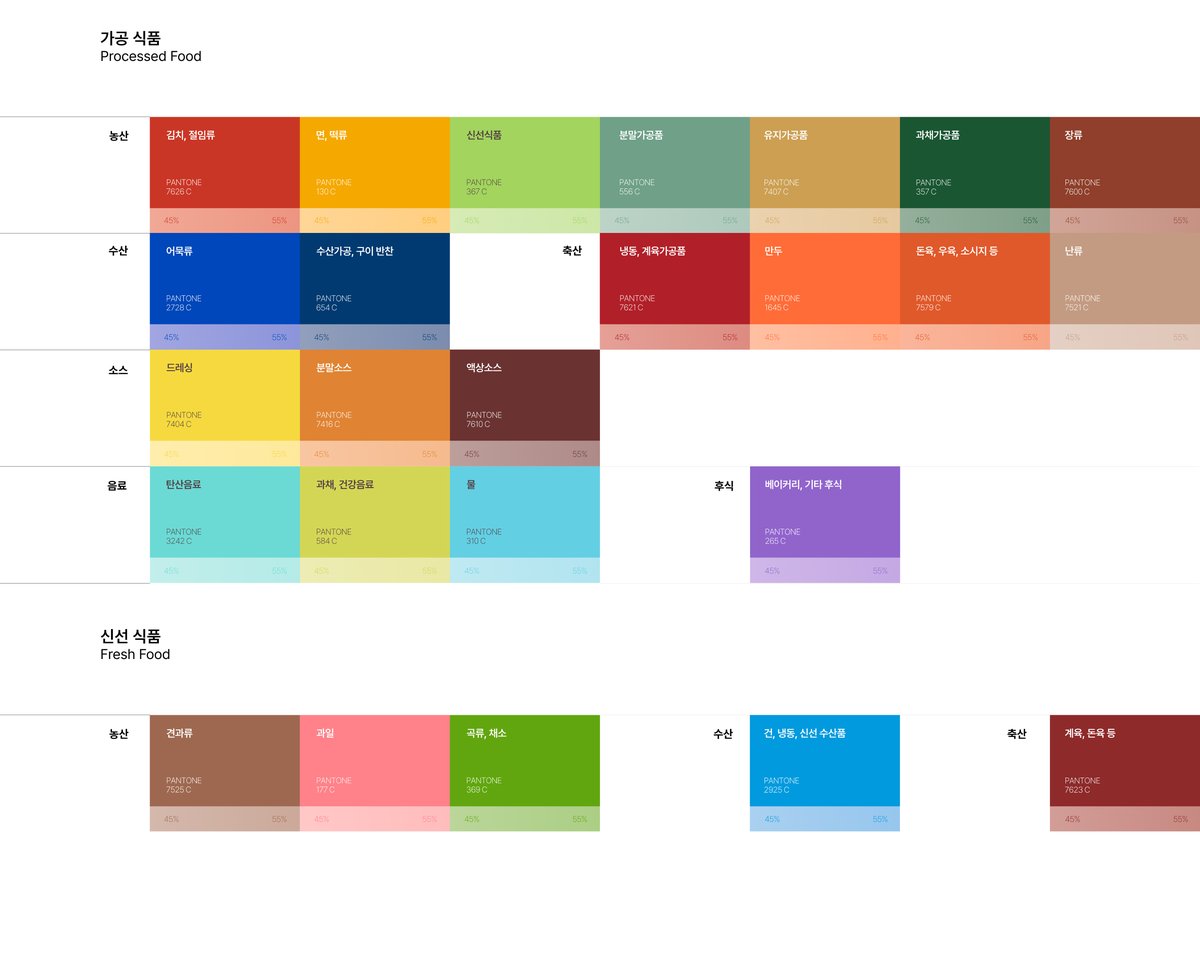Select the navy 수산가공, 구이 반찬 swatch
Viewport: 1200px width, 959px height.
[374, 279]
